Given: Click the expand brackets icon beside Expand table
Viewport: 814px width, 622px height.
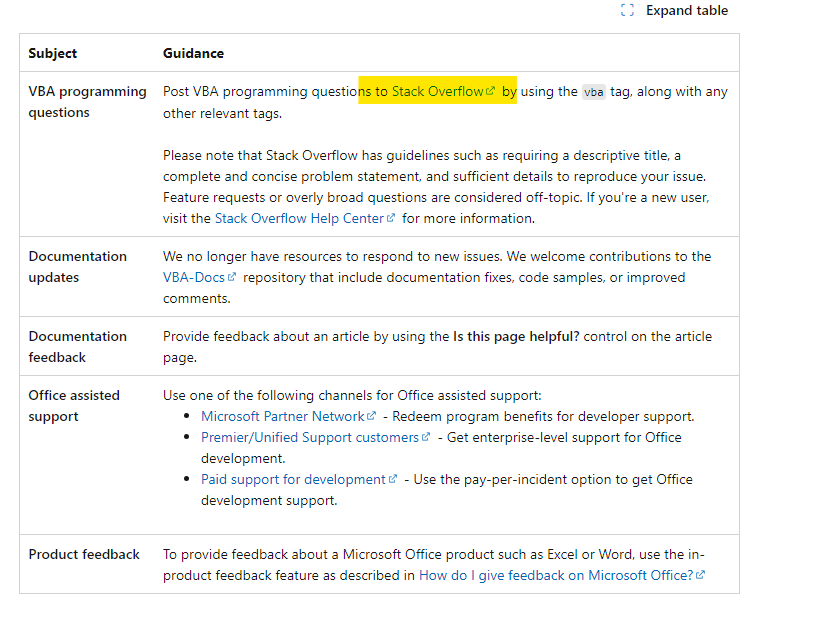Looking at the screenshot, I should point(627,10).
